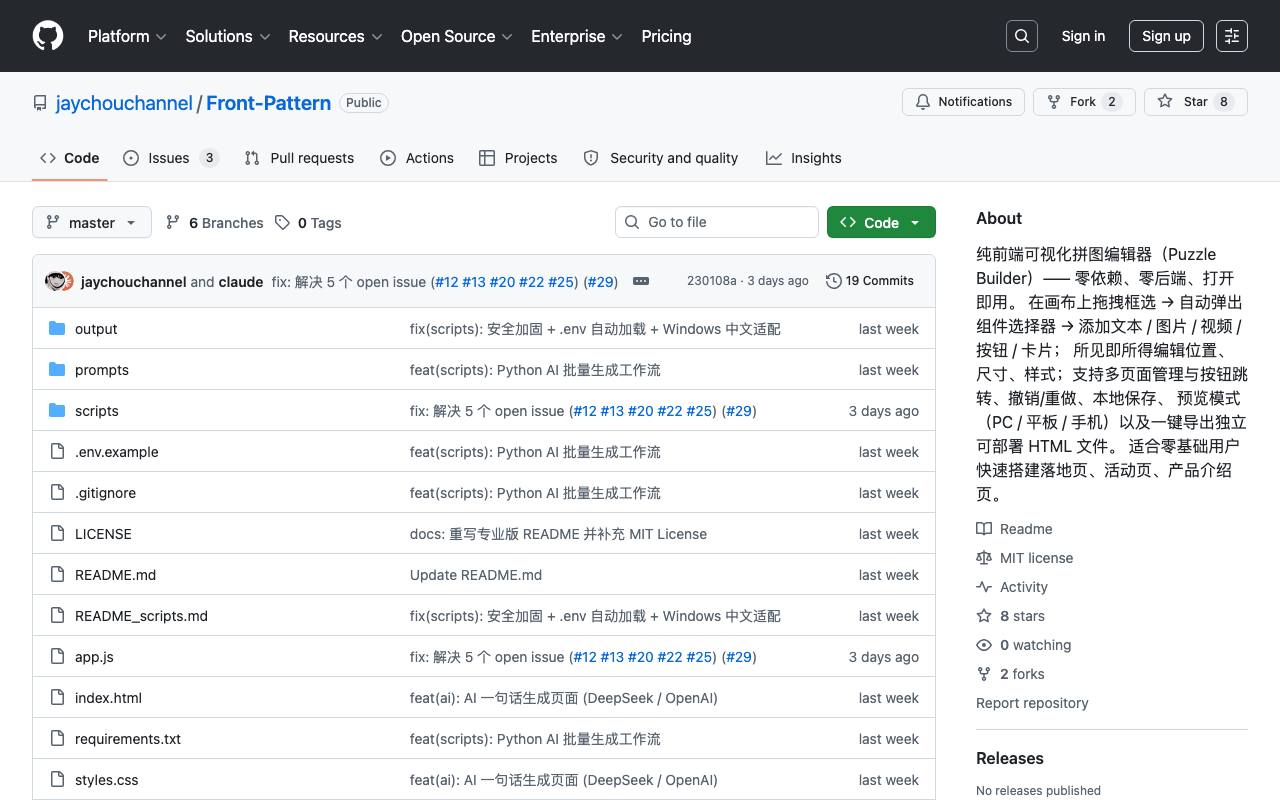This screenshot has height=800, width=1280.
Task: Open the 19 Commits history
Action: pyautogui.click(x=870, y=281)
